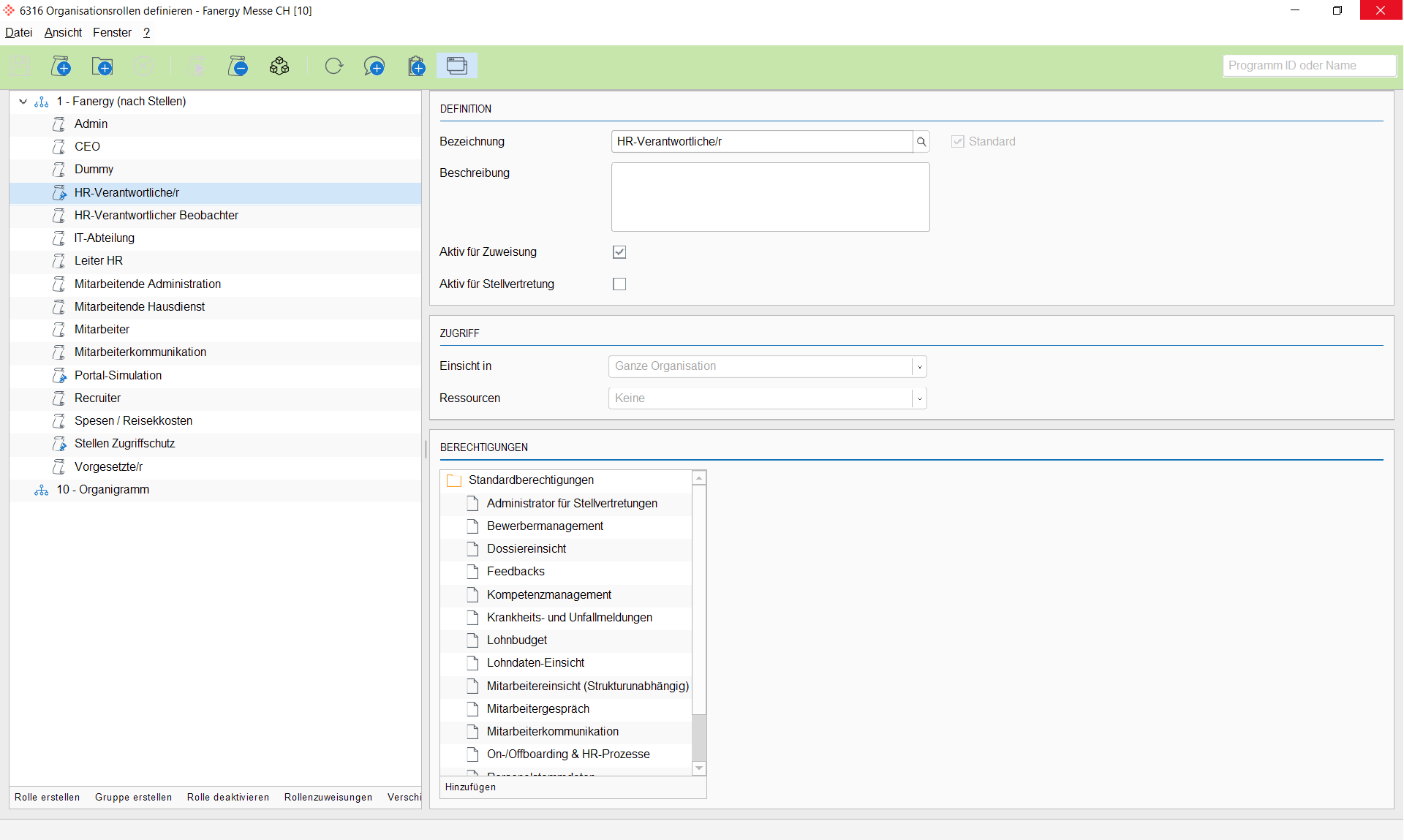1404x840 pixels.
Task: Enable the Aktiv für Stellvertretung checkbox
Action: tap(619, 284)
